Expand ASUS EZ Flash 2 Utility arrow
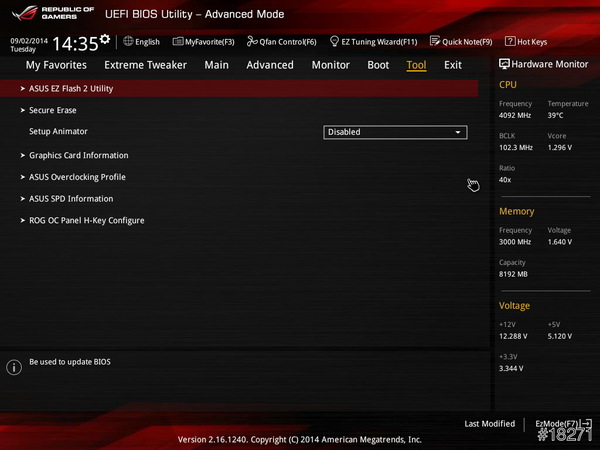The width and height of the screenshot is (600, 450). click(23, 89)
